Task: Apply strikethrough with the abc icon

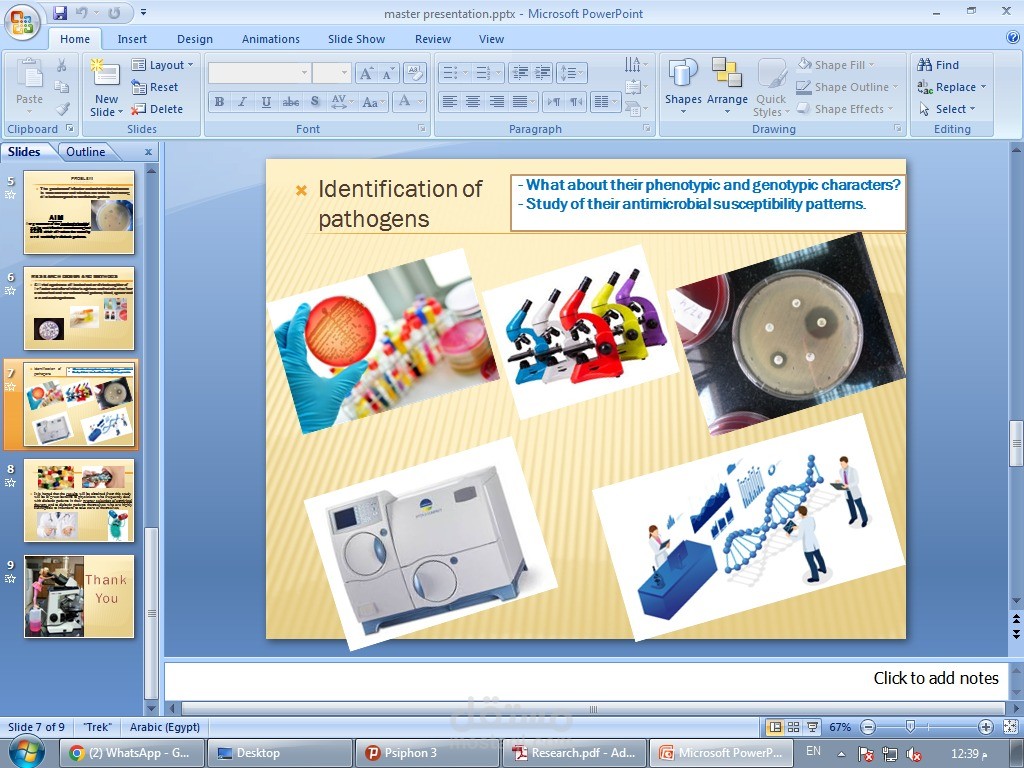Action: tap(291, 102)
